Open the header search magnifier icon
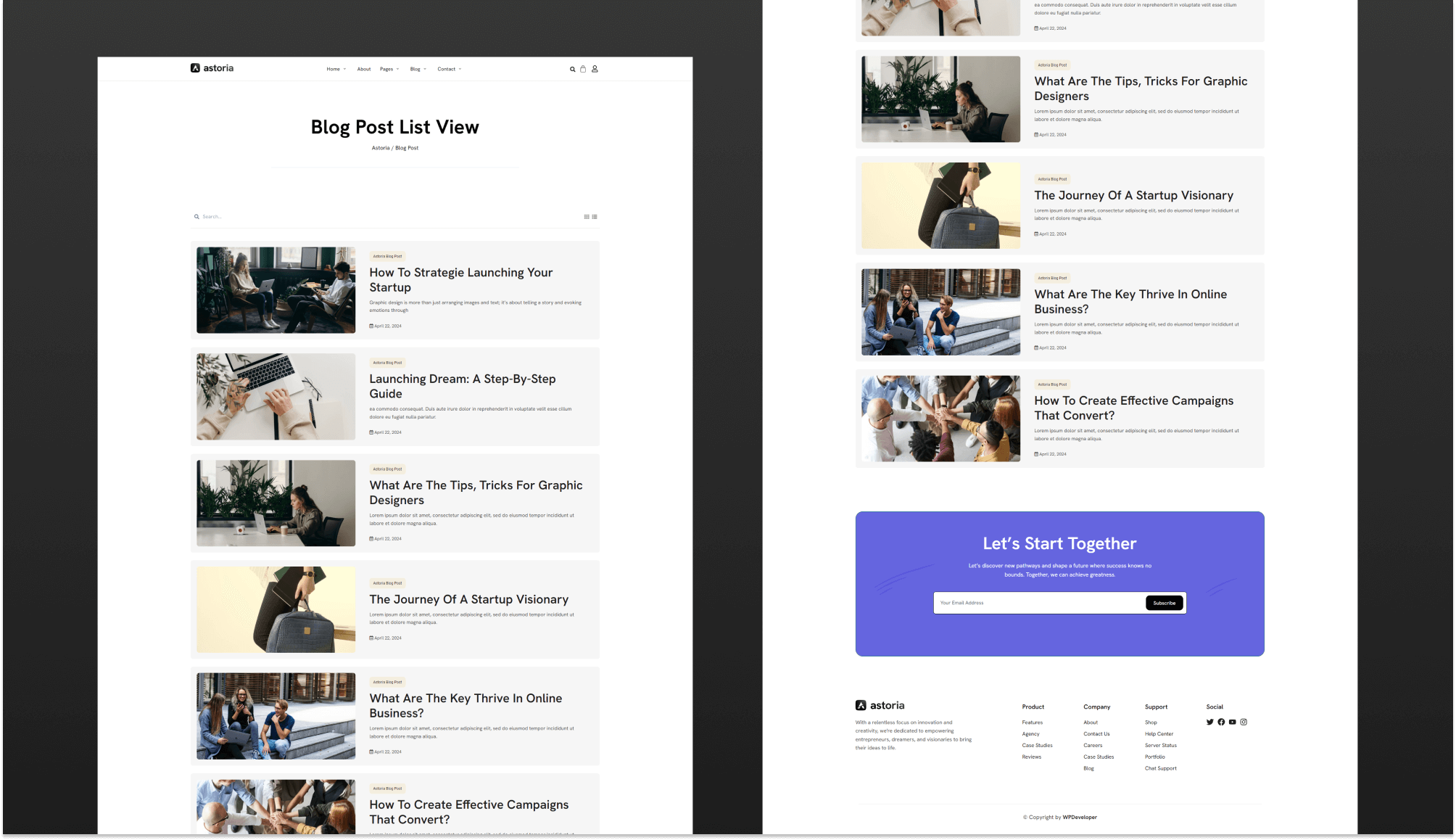 click(572, 70)
